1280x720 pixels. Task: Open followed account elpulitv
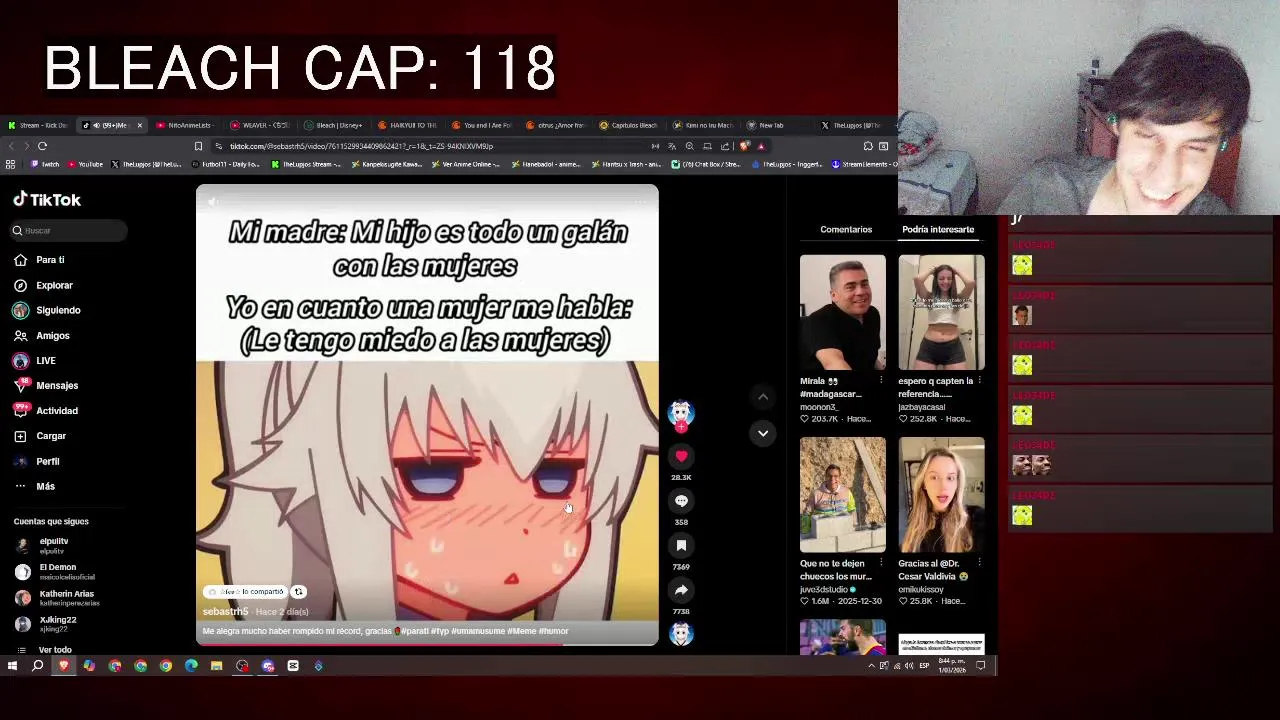coord(43,545)
